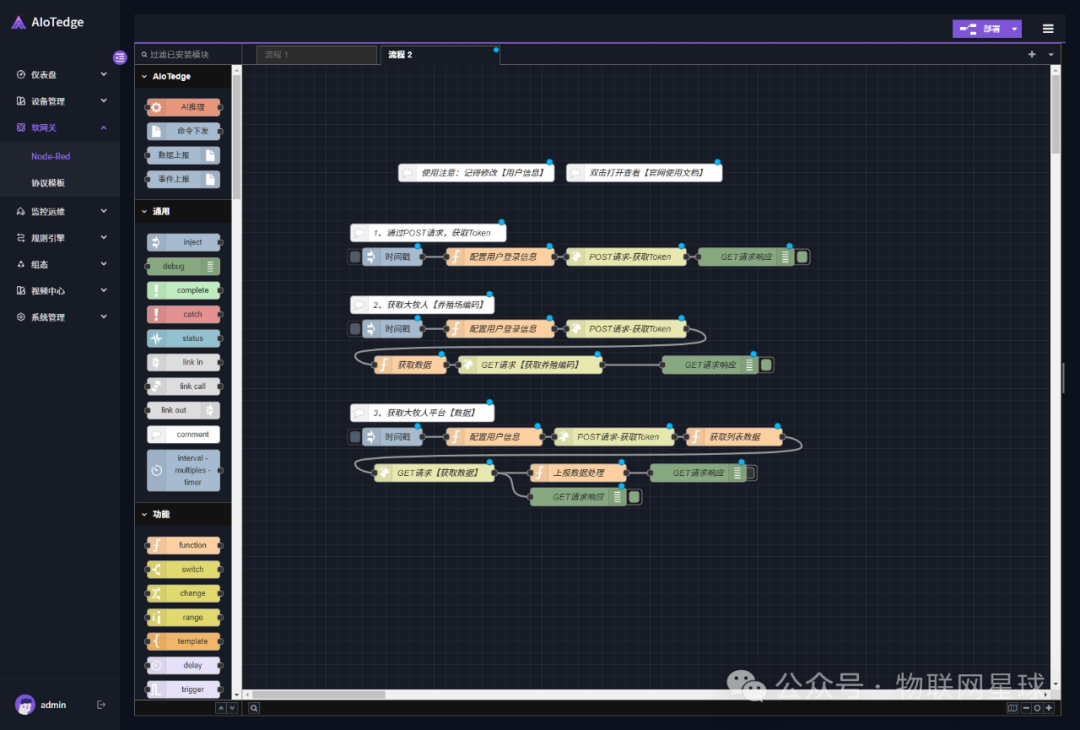Screen dimensions: 1080x730
Task: Click the switch node in palette
Action: (184, 569)
